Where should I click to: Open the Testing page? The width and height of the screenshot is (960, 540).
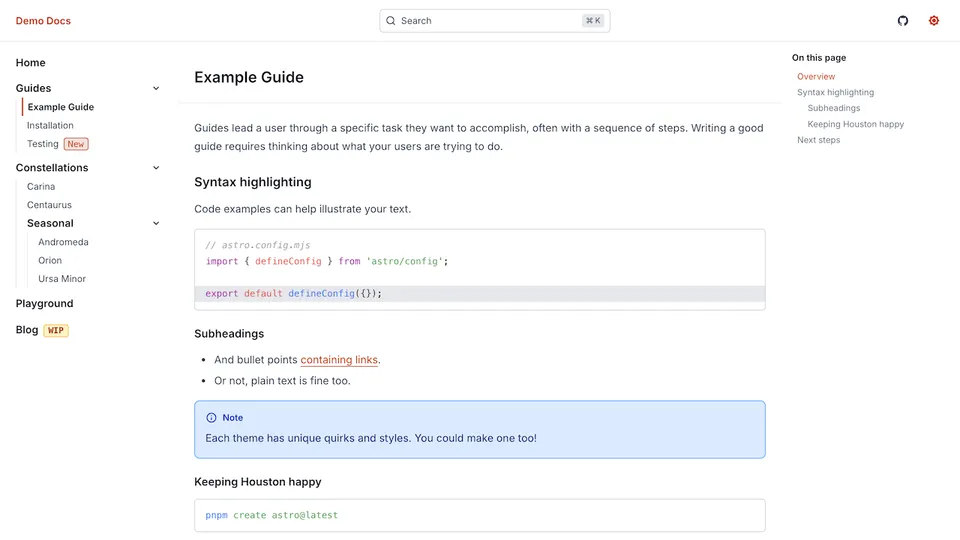pyautogui.click(x=42, y=144)
